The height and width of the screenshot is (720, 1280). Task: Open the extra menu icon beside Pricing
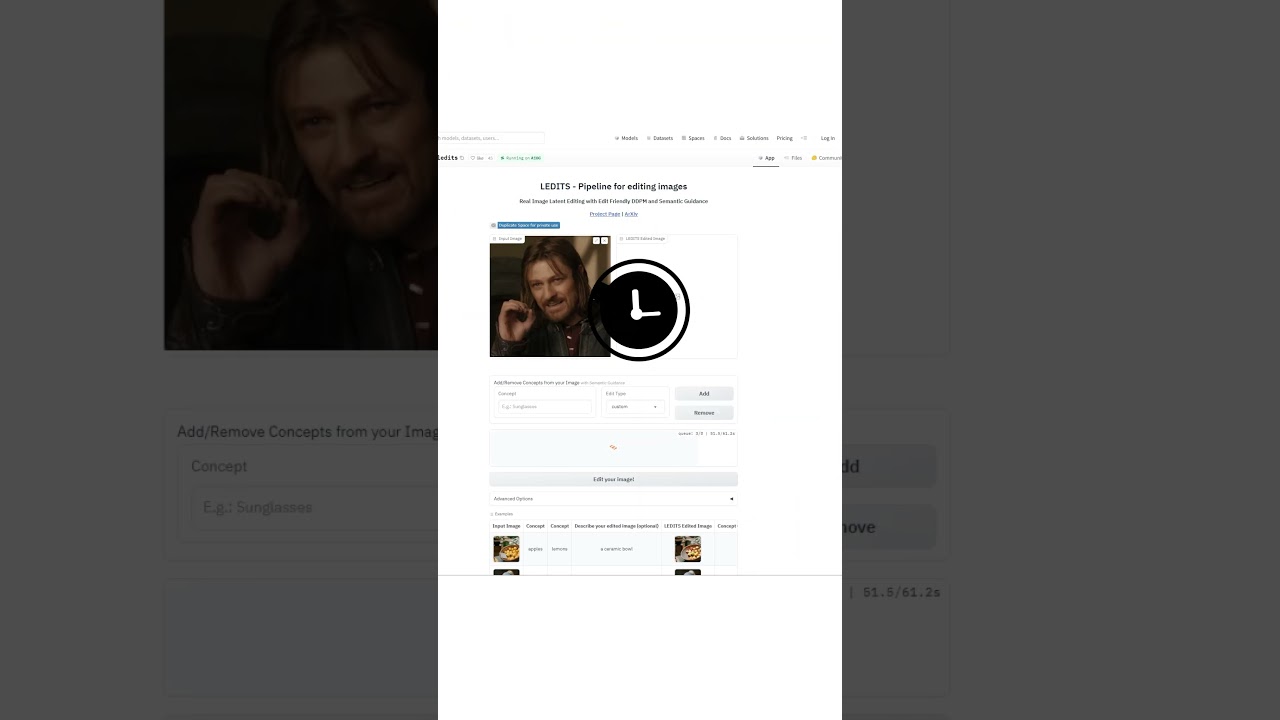point(803,138)
